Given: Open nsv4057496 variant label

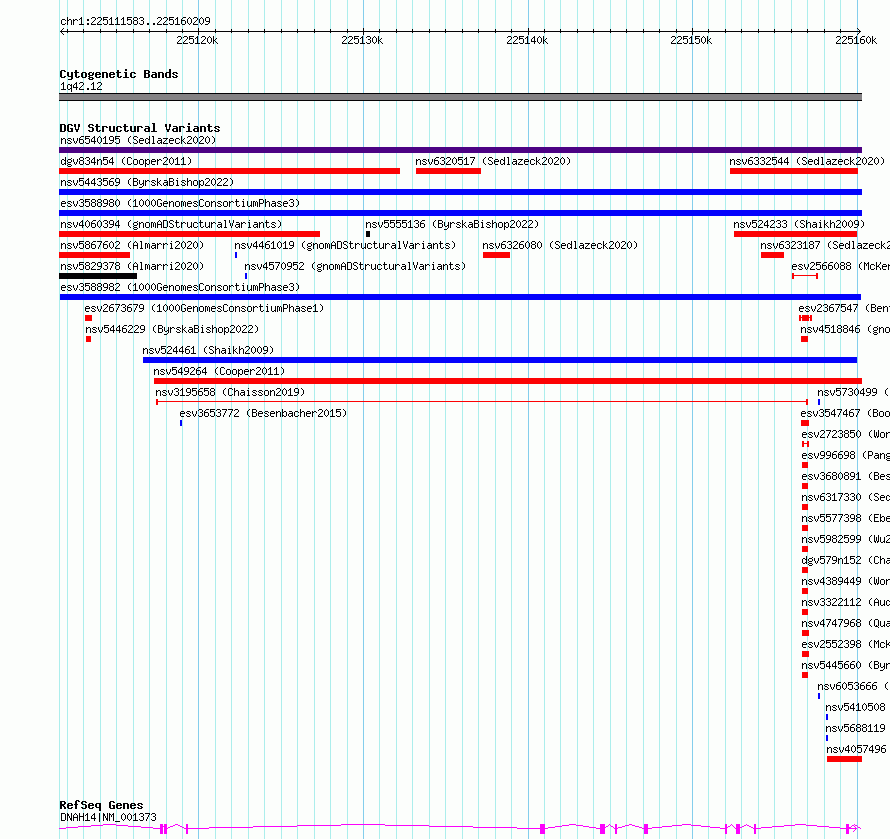Looking at the screenshot, I should point(856,749).
